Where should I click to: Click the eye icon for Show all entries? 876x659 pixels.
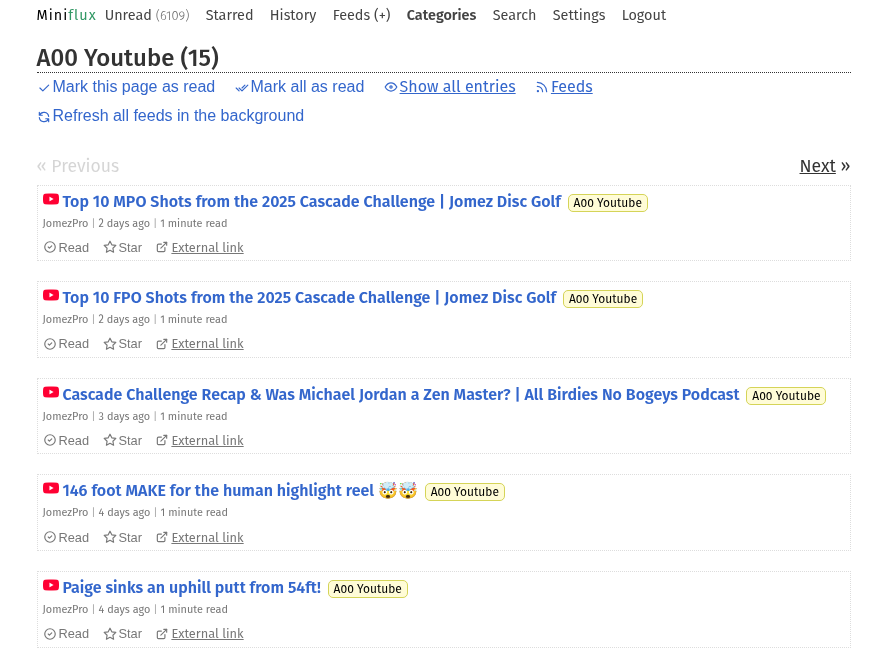point(391,88)
